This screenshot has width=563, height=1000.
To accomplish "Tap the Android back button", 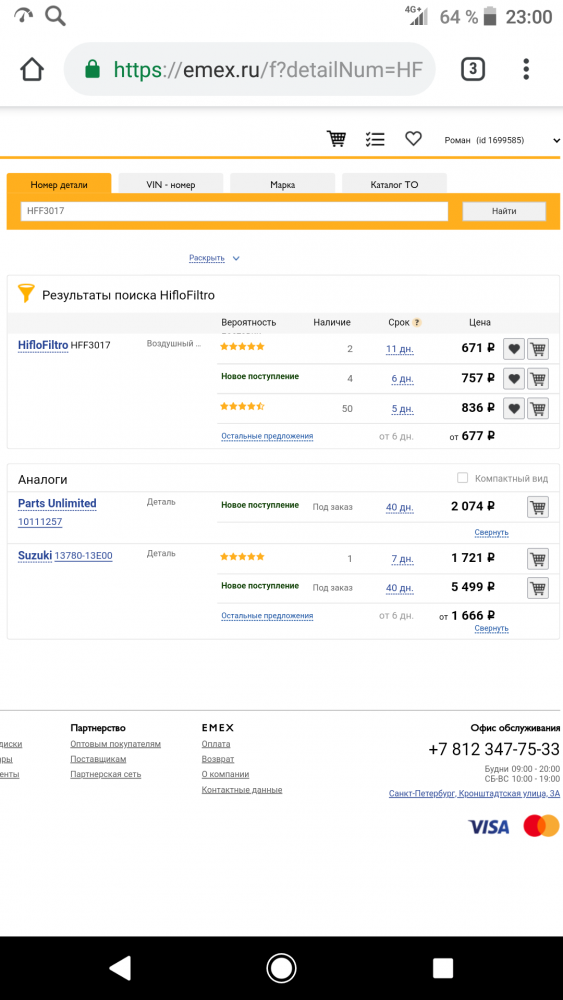I will pyautogui.click(x=121, y=968).
